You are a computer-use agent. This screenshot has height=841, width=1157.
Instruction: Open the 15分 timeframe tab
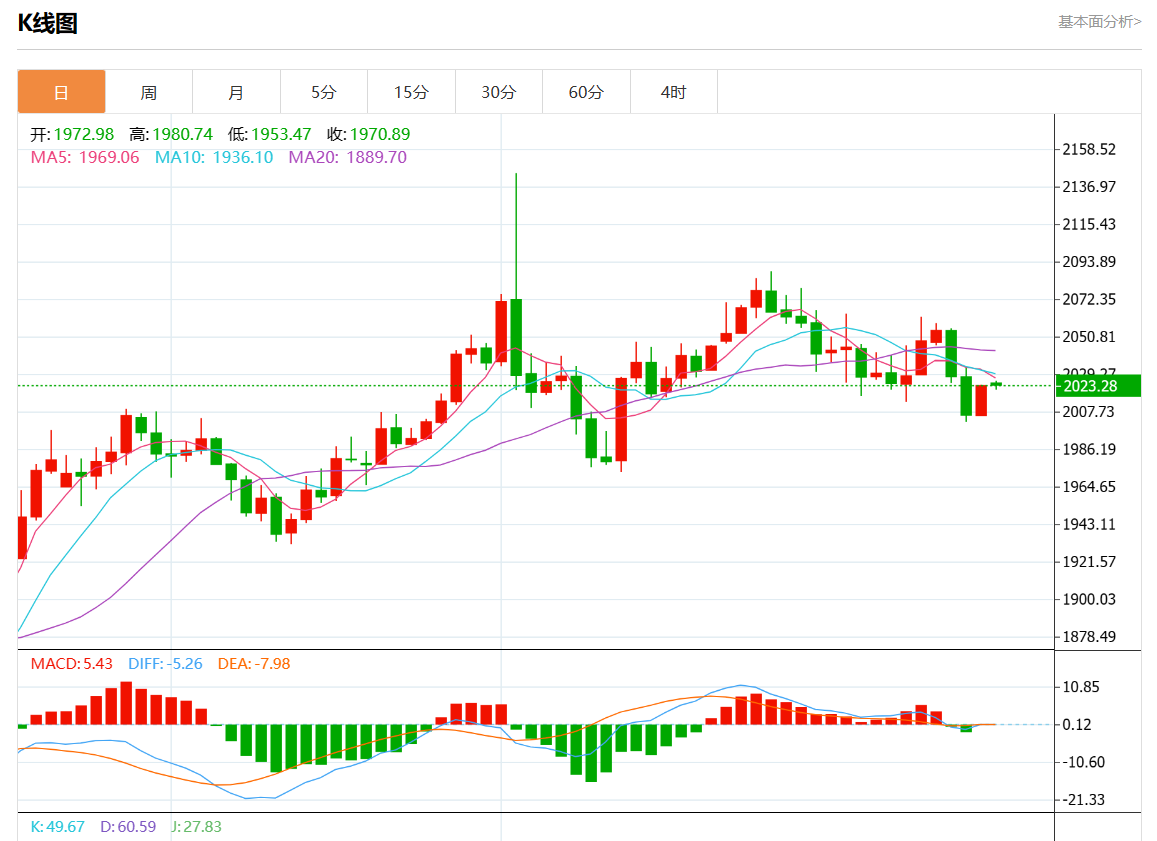411,92
